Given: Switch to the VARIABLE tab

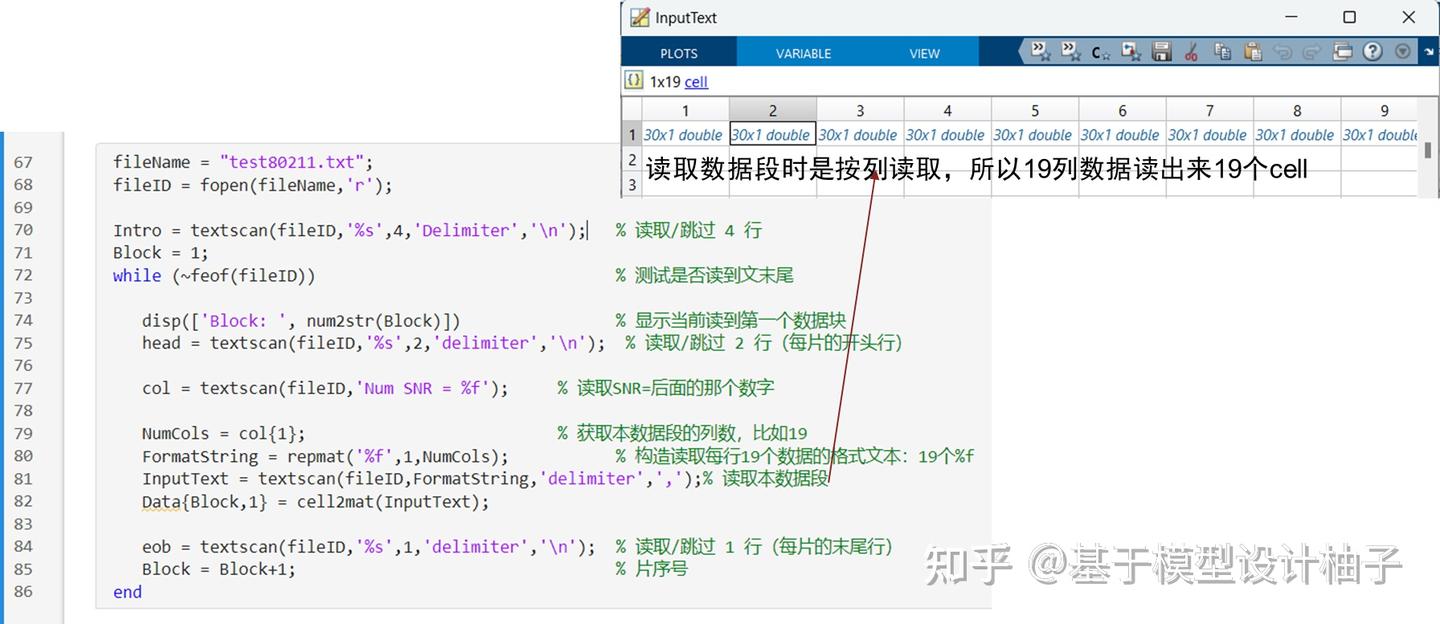Looking at the screenshot, I should [x=803, y=52].
